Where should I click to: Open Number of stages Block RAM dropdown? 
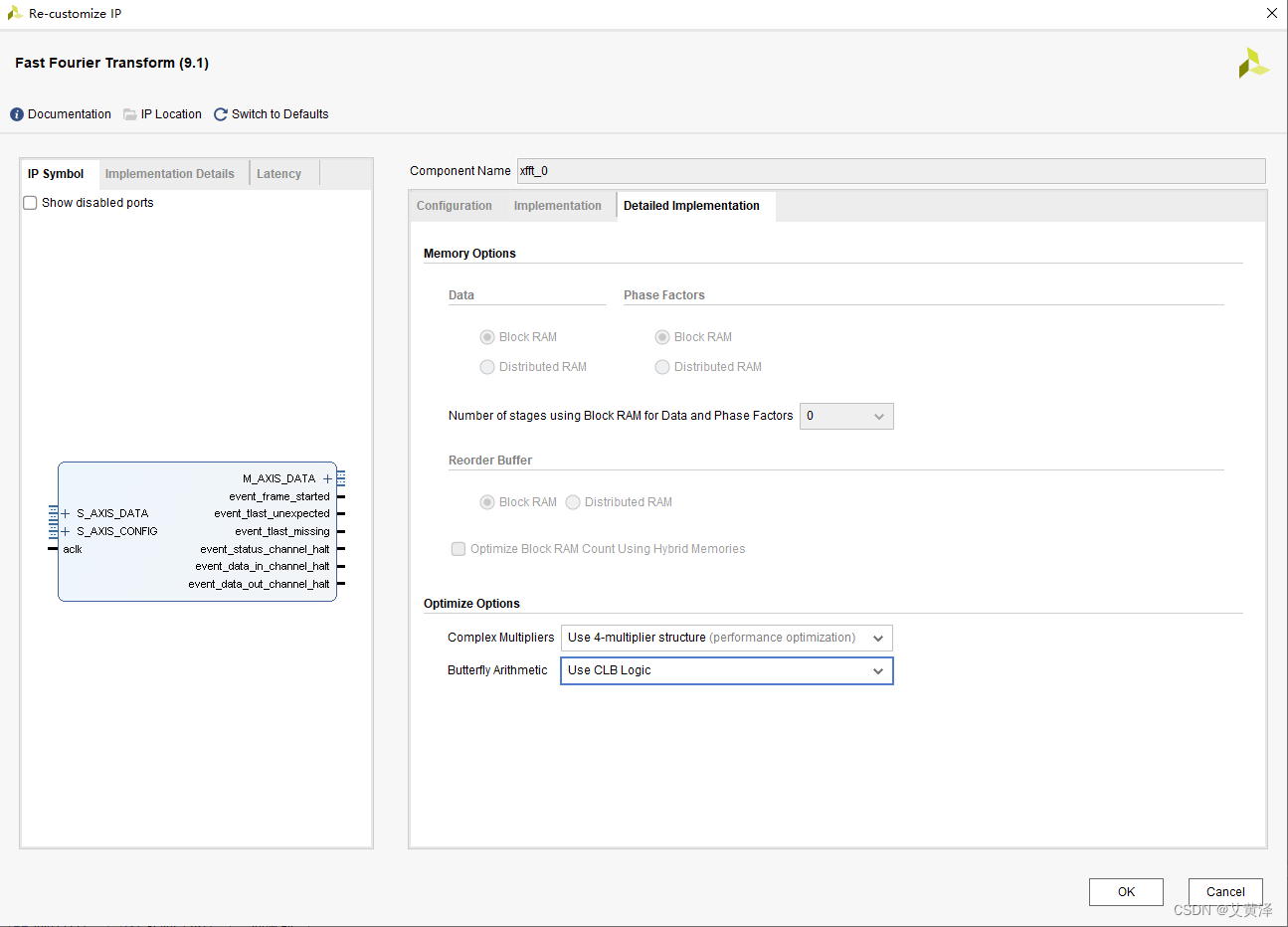point(846,416)
